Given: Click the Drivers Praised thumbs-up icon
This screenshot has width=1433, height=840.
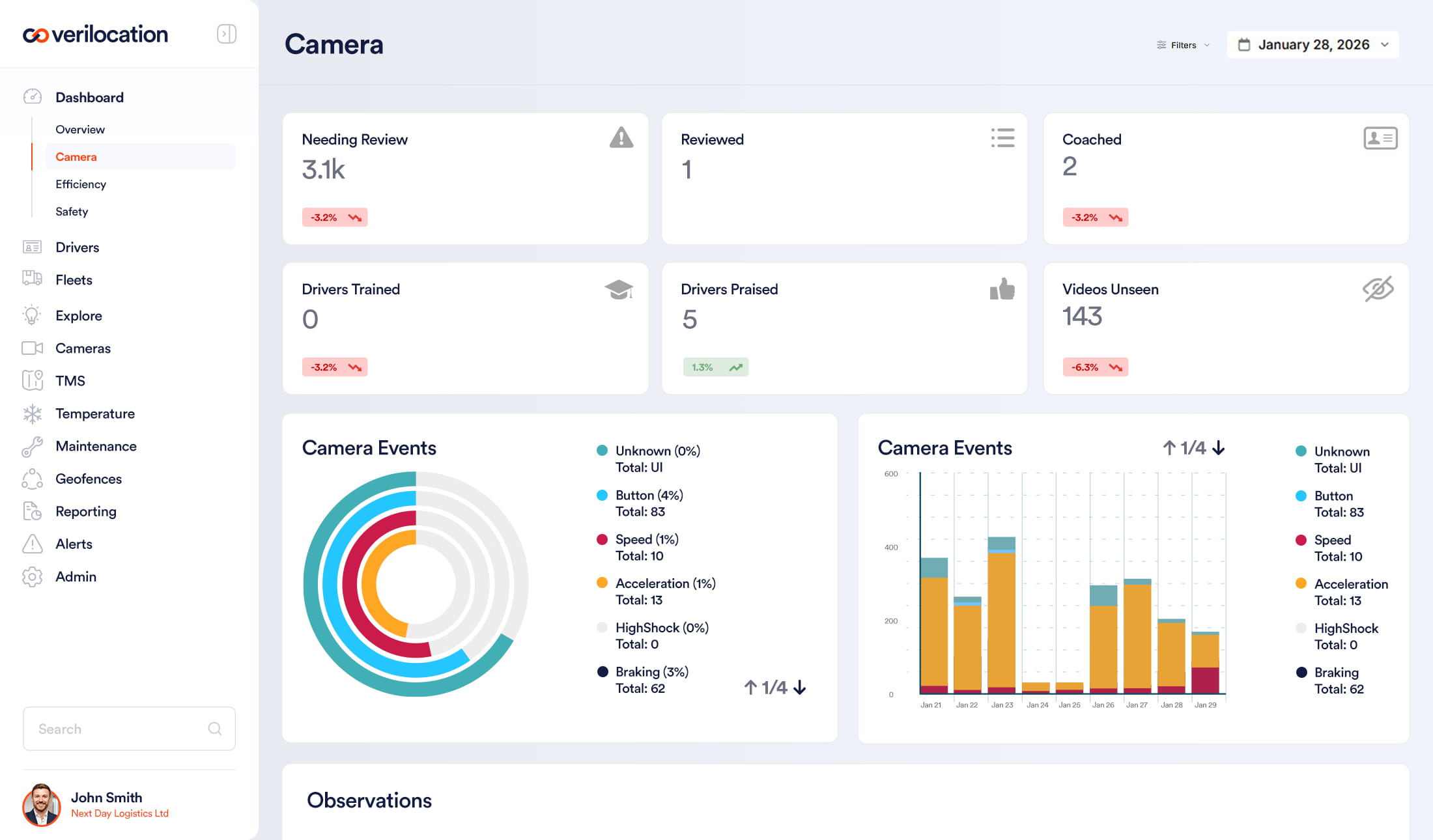Looking at the screenshot, I should click(x=1002, y=289).
